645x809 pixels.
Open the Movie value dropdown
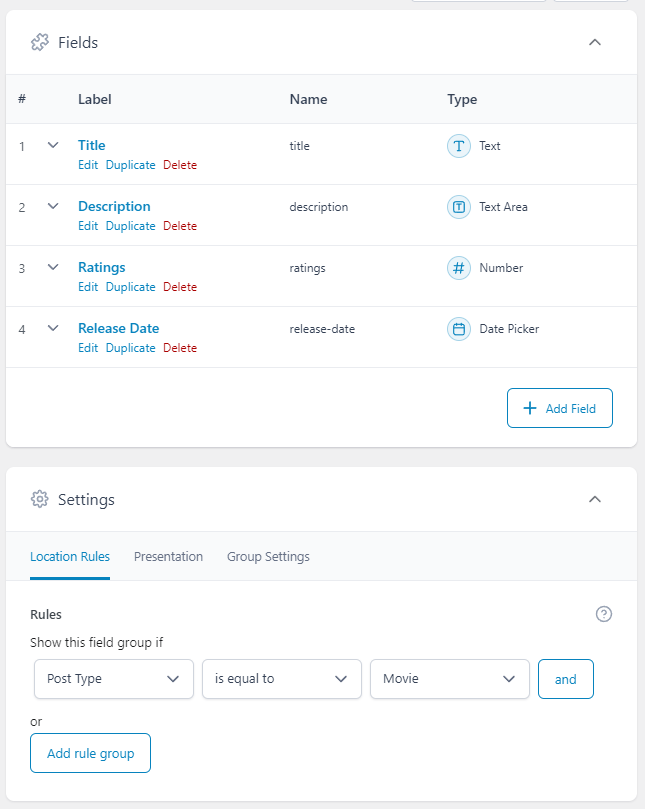450,678
